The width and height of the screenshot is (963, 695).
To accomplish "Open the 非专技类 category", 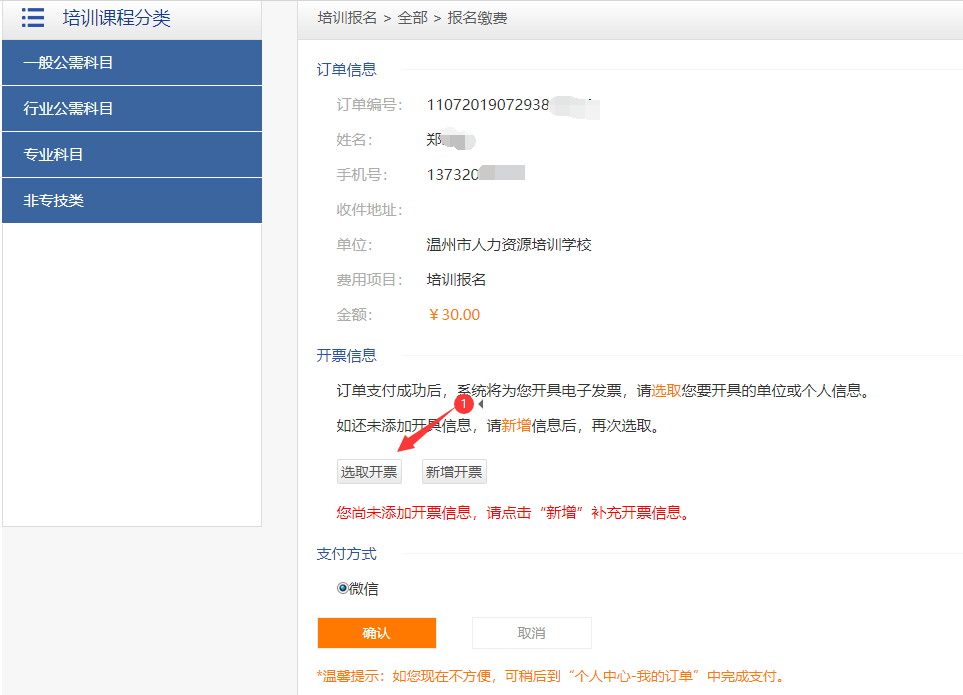I will (x=132, y=201).
